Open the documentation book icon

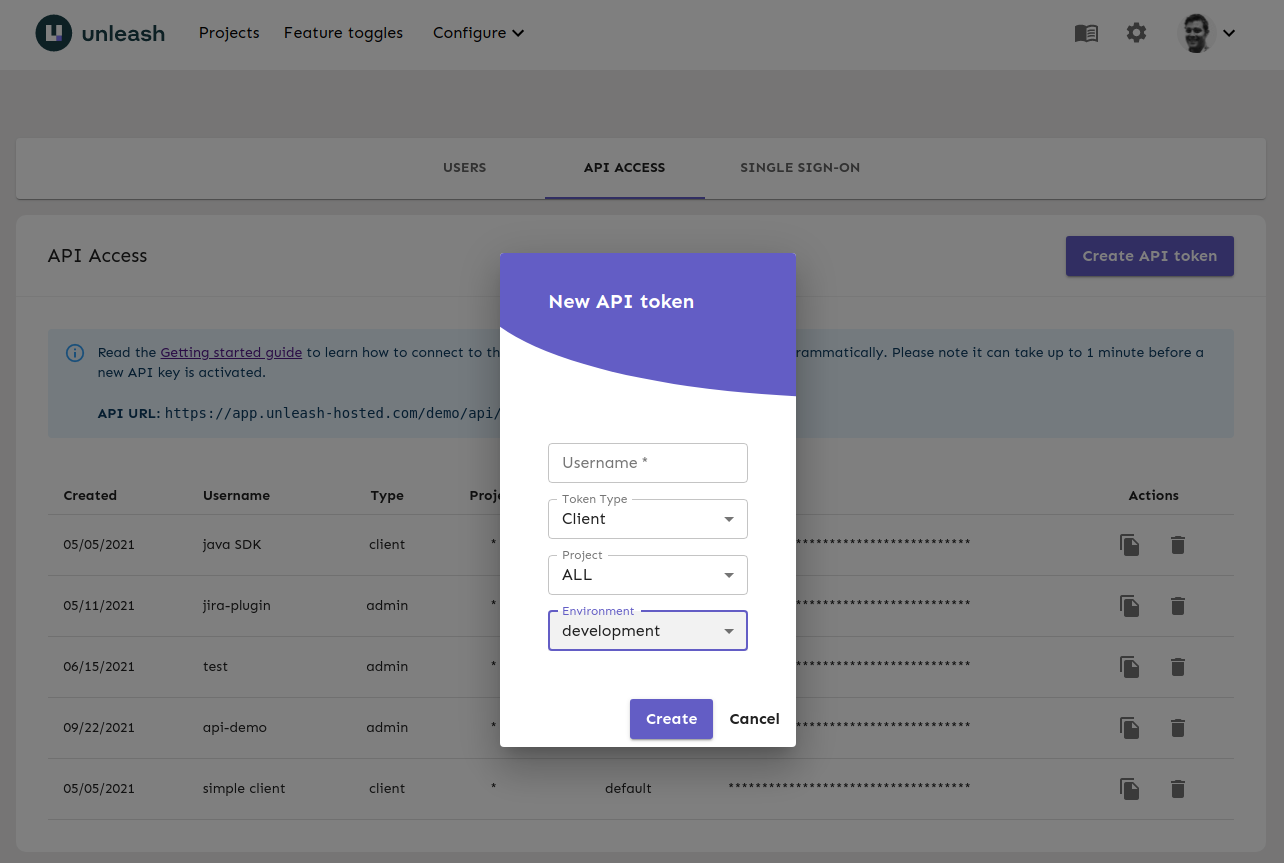1086,33
